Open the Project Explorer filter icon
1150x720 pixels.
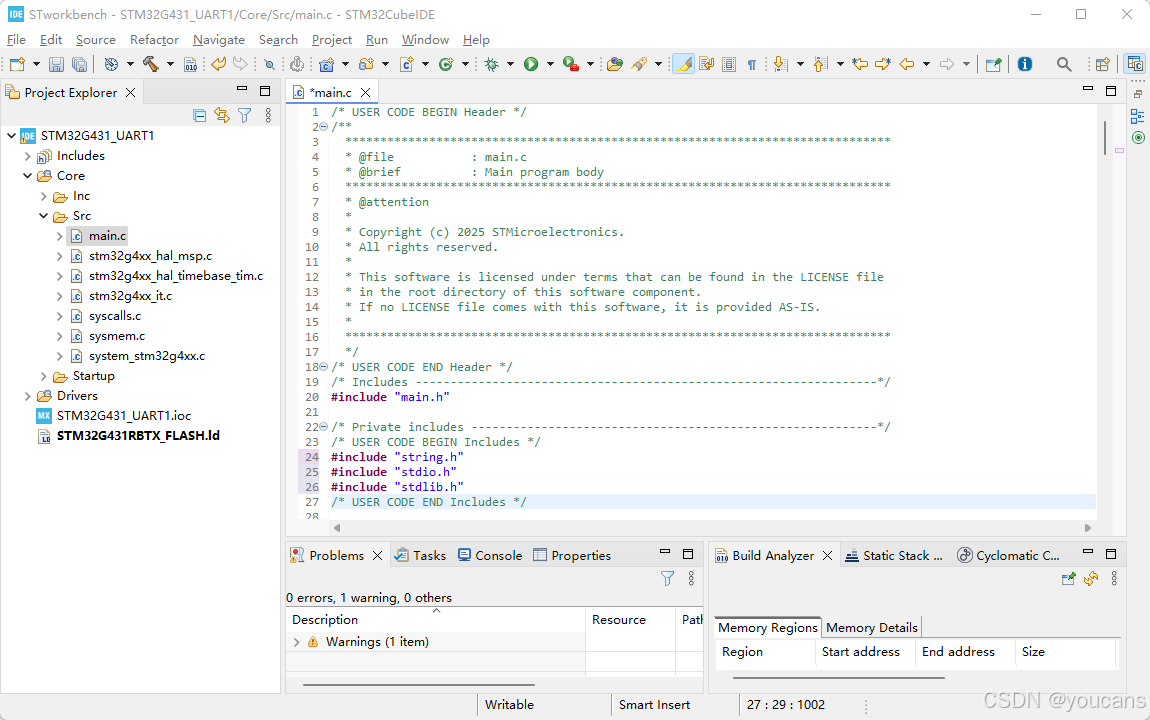[244, 115]
